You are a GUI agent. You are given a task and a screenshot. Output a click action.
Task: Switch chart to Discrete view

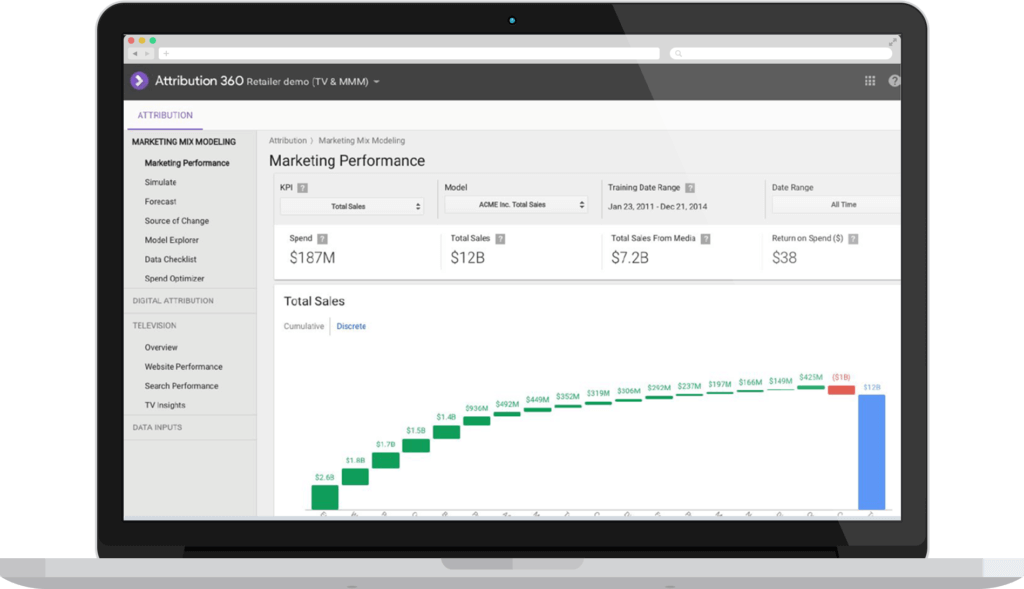pos(351,327)
